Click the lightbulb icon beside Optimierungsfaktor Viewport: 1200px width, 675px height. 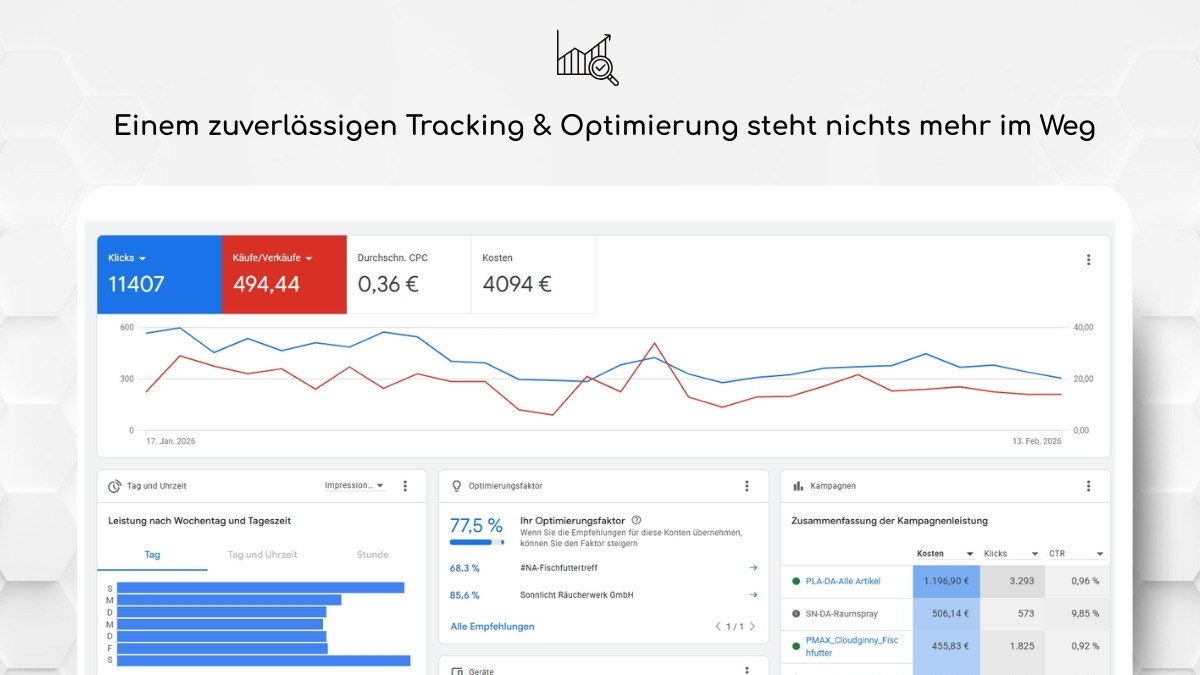(457, 486)
